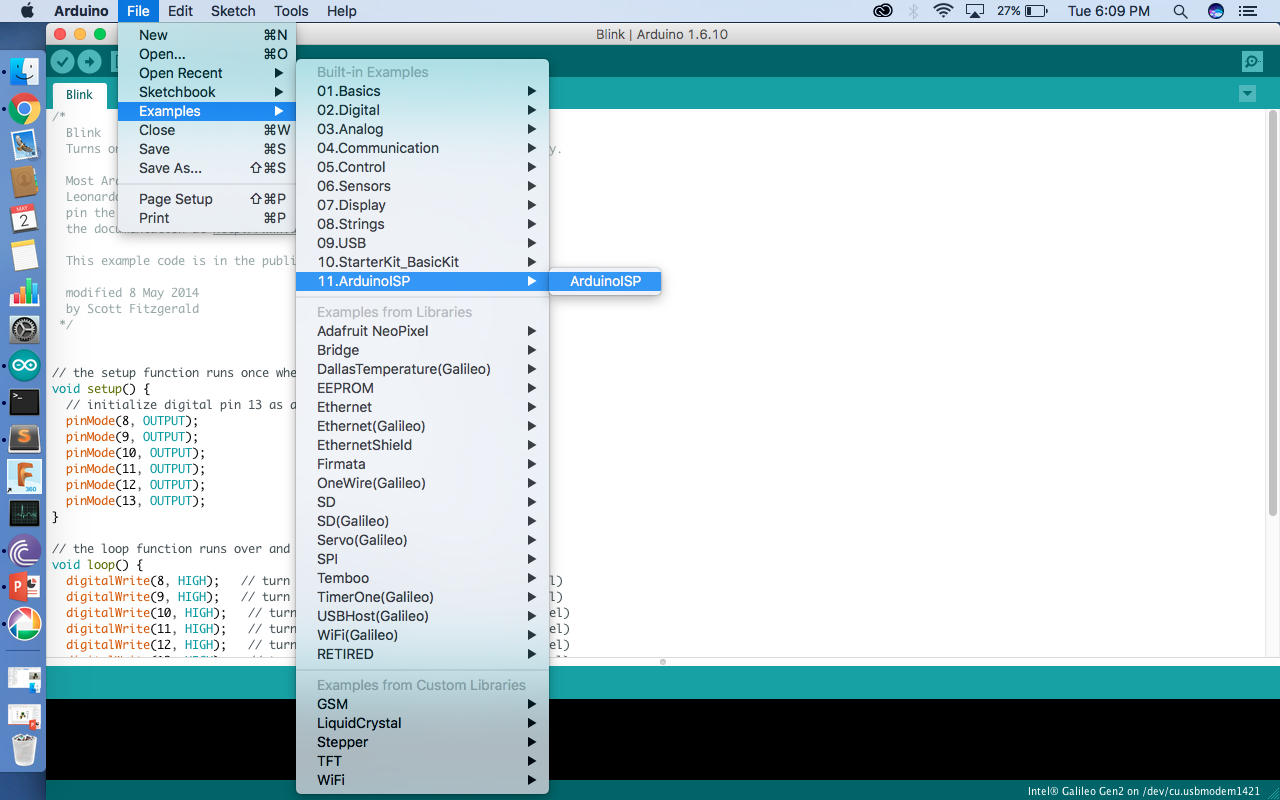The height and width of the screenshot is (800, 1280).
Task: Expand the SPI library examples
Action: tap(422, 559)
